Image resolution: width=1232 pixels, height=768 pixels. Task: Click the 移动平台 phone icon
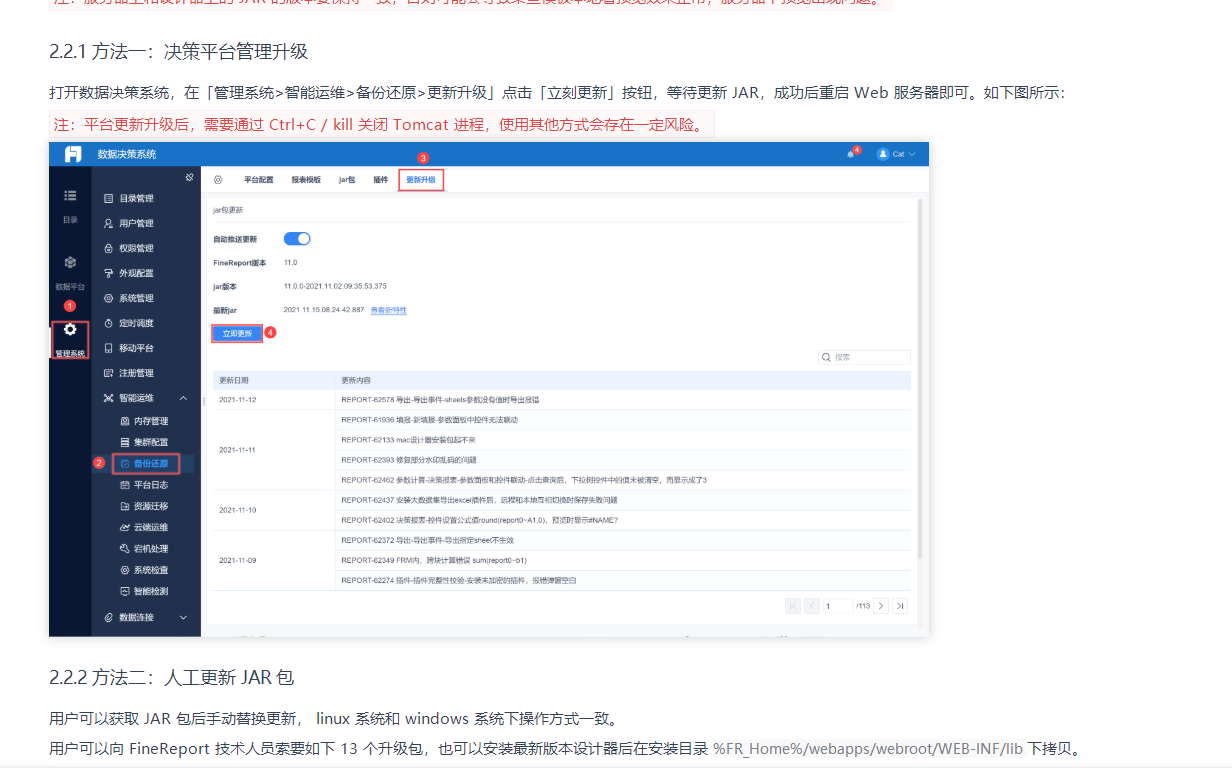tap(109, 348)
